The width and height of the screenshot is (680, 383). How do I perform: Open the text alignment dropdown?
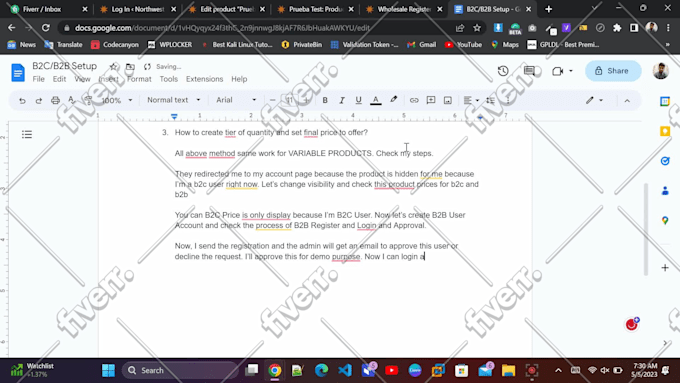tap(471, 100)
